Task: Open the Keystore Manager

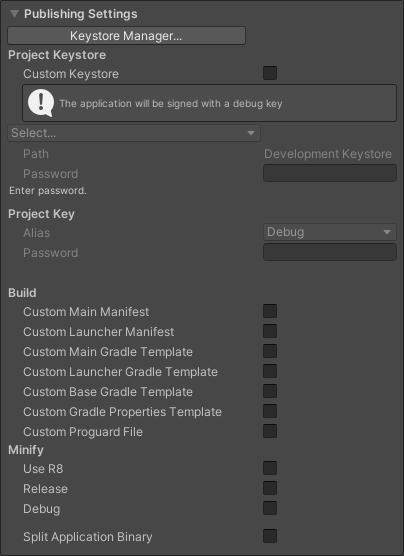Action: click(126, 35)
